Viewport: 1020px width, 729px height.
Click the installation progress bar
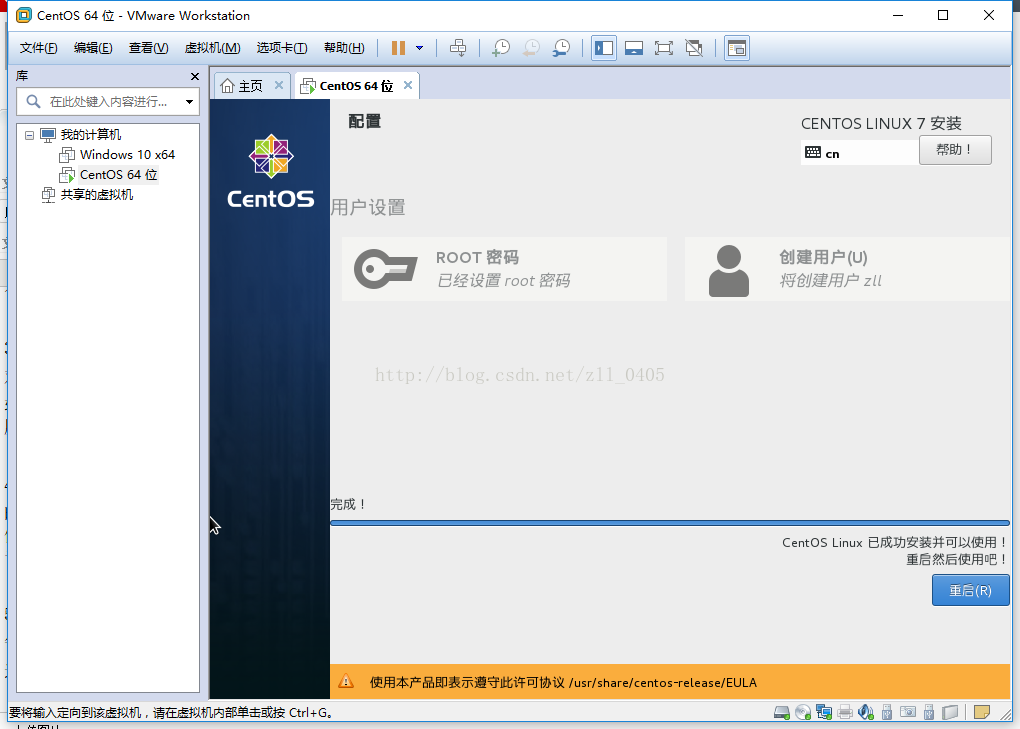[x=669, y=523]
